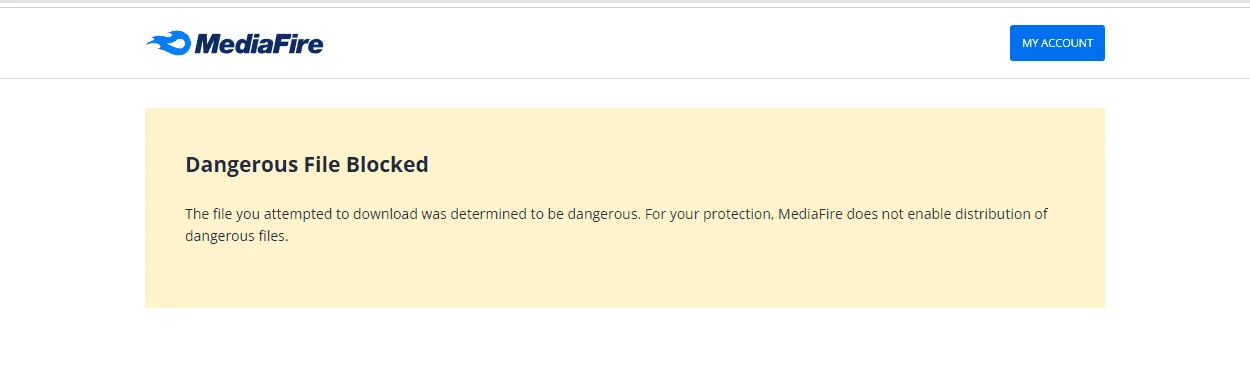Click the last line reading dangerous files.

click(236, 238)
